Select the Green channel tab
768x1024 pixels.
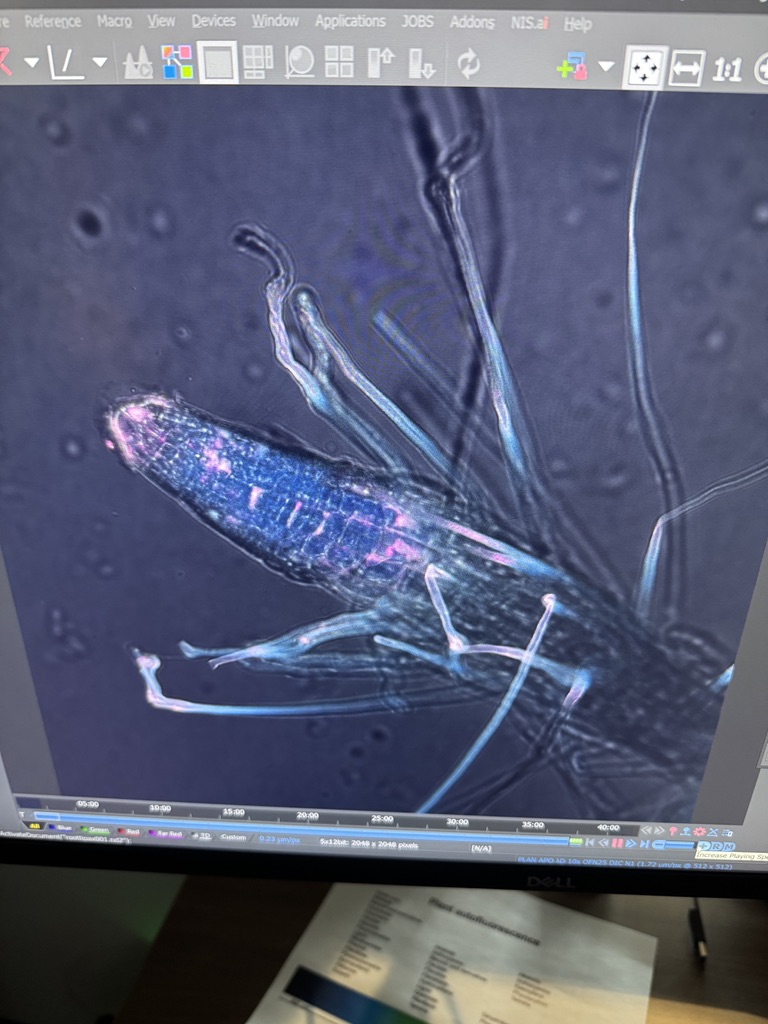click(95, 829)
